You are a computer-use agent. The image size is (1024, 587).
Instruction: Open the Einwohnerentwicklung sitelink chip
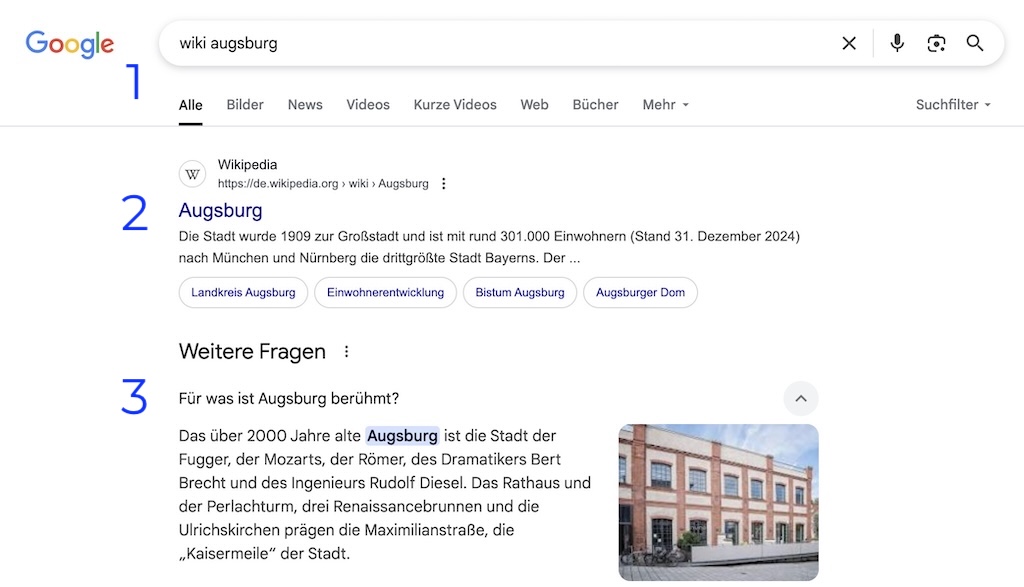tap(385, 293)
